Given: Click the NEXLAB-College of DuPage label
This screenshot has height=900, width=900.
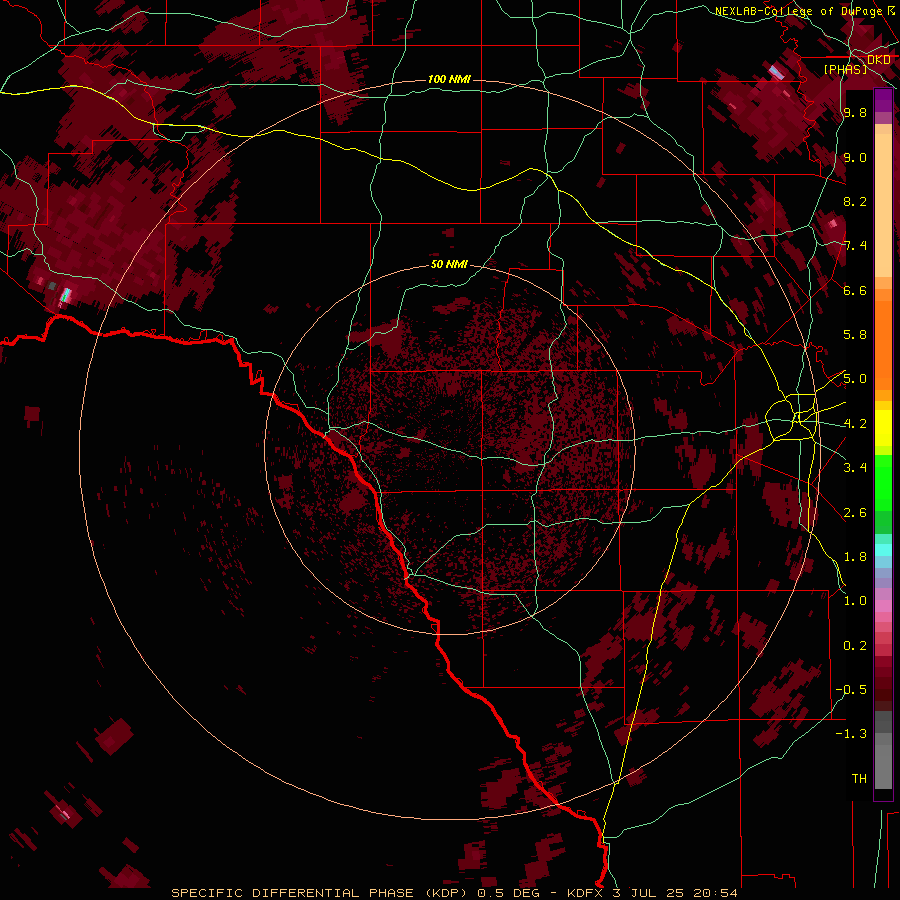Looking at the screenshot, I should coord(798,11).
